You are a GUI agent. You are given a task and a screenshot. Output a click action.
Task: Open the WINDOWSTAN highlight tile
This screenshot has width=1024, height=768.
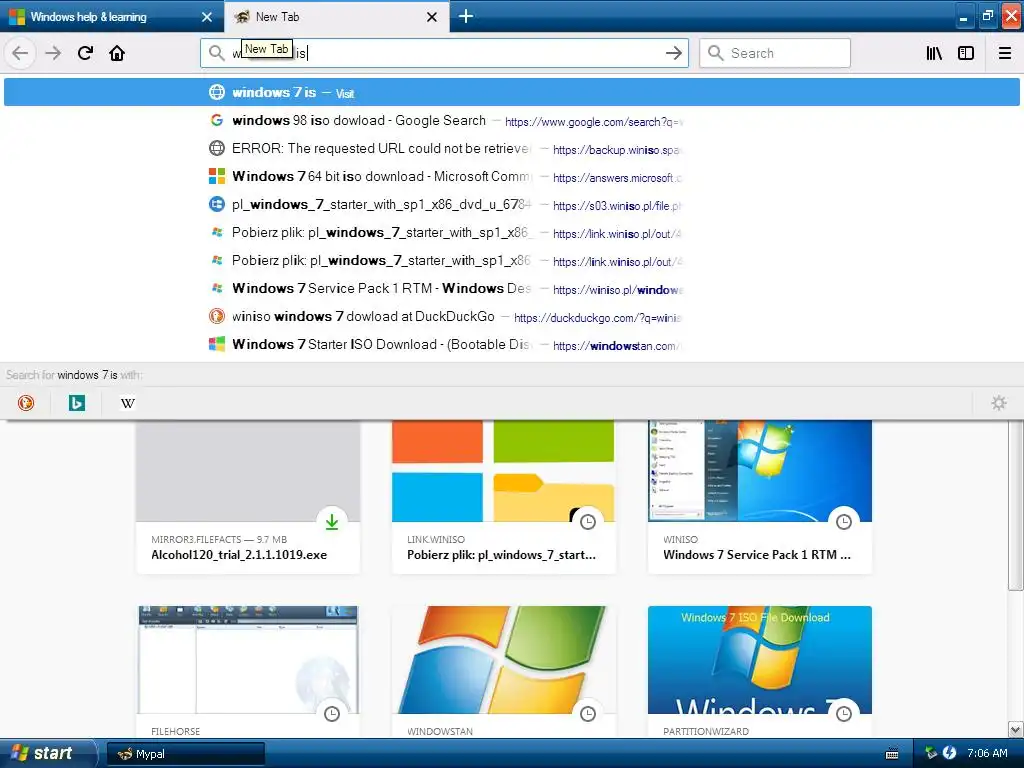503,671
